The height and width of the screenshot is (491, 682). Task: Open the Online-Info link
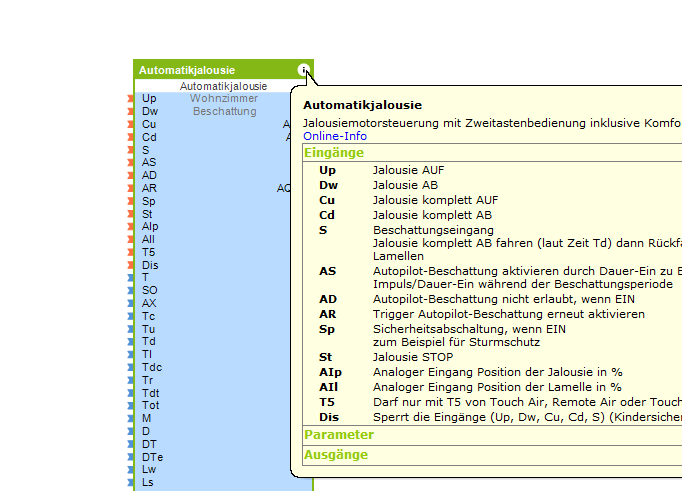[334, 136]
